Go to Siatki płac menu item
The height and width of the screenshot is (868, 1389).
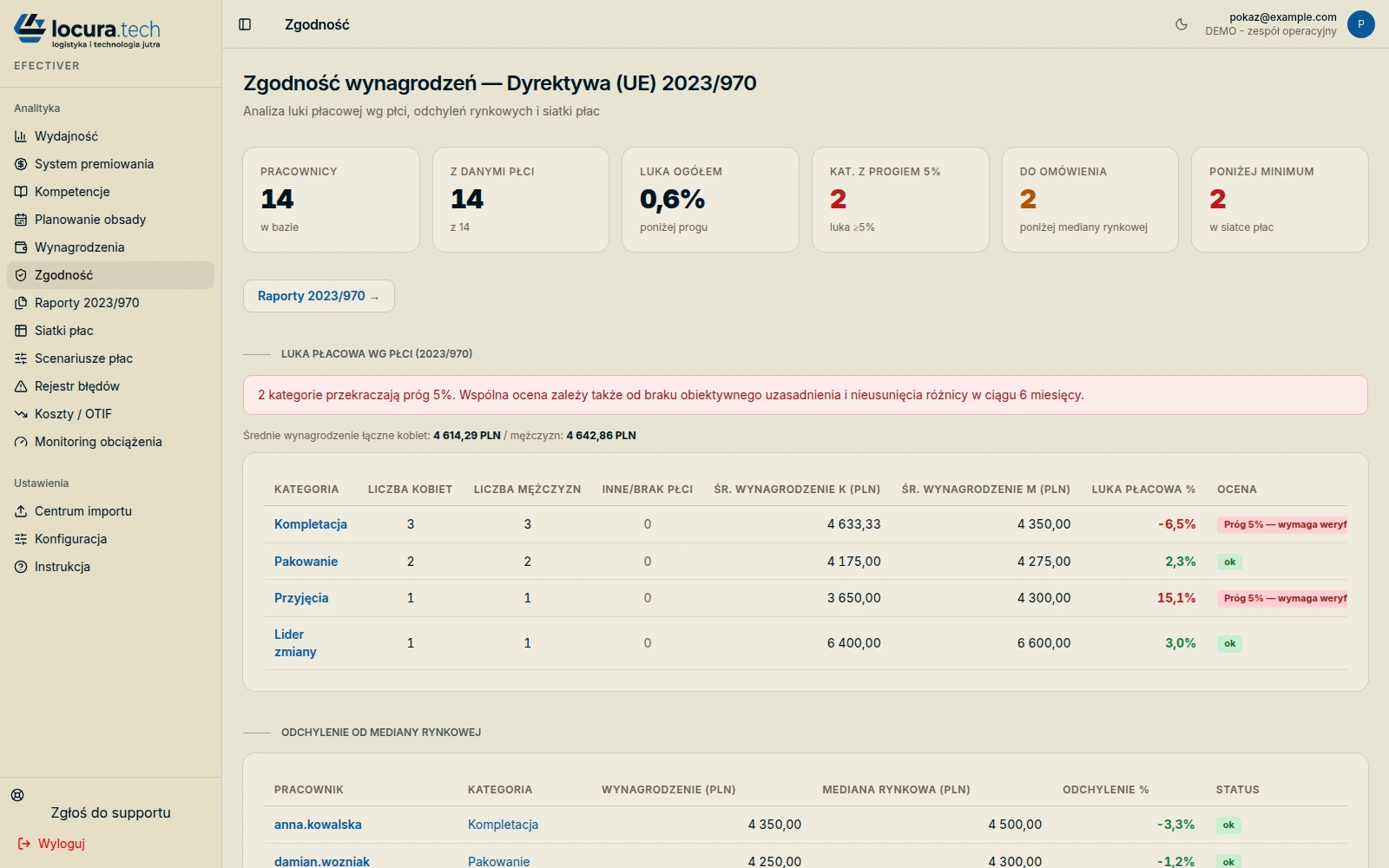coord(110,331)
